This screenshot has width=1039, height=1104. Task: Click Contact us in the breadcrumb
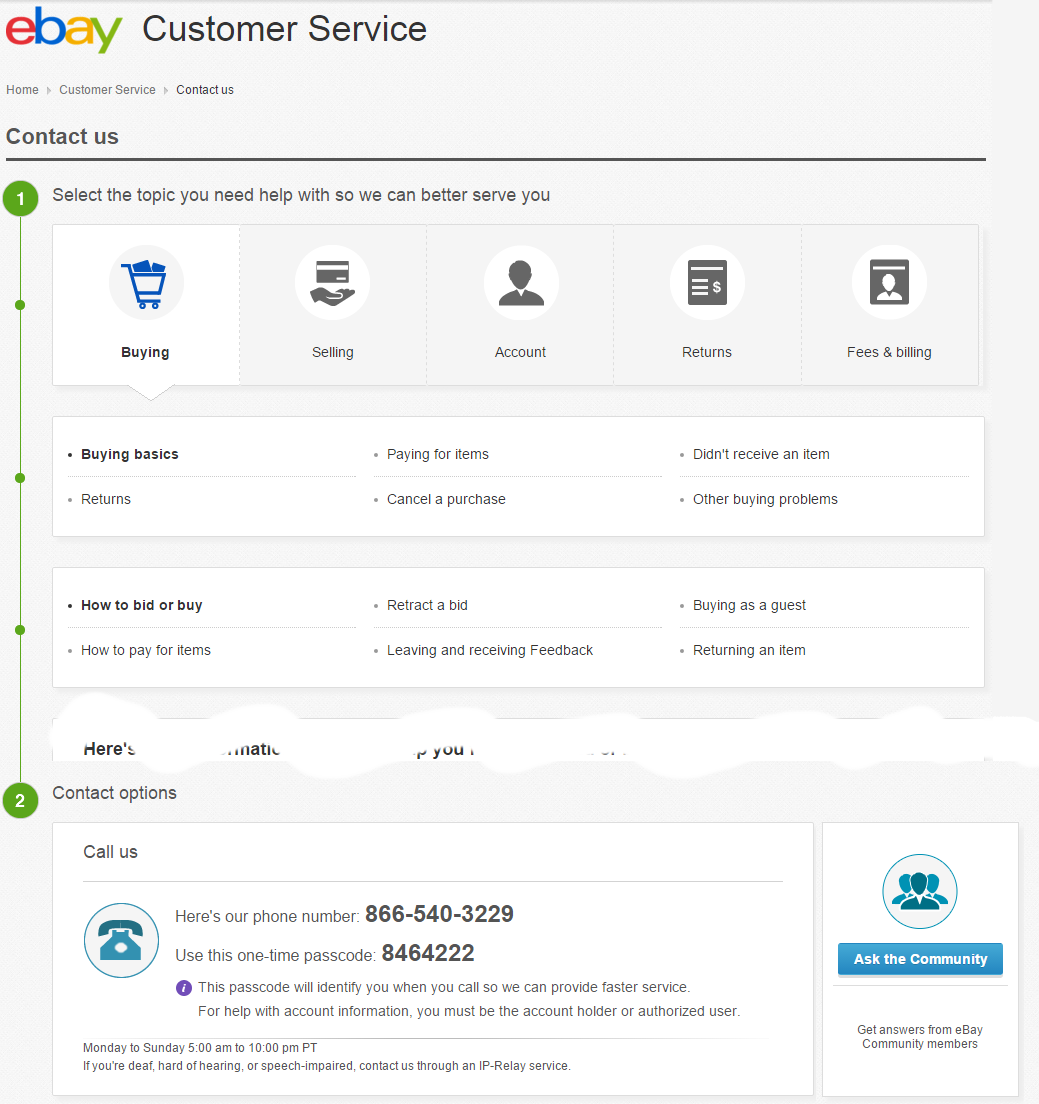[205, 90]
